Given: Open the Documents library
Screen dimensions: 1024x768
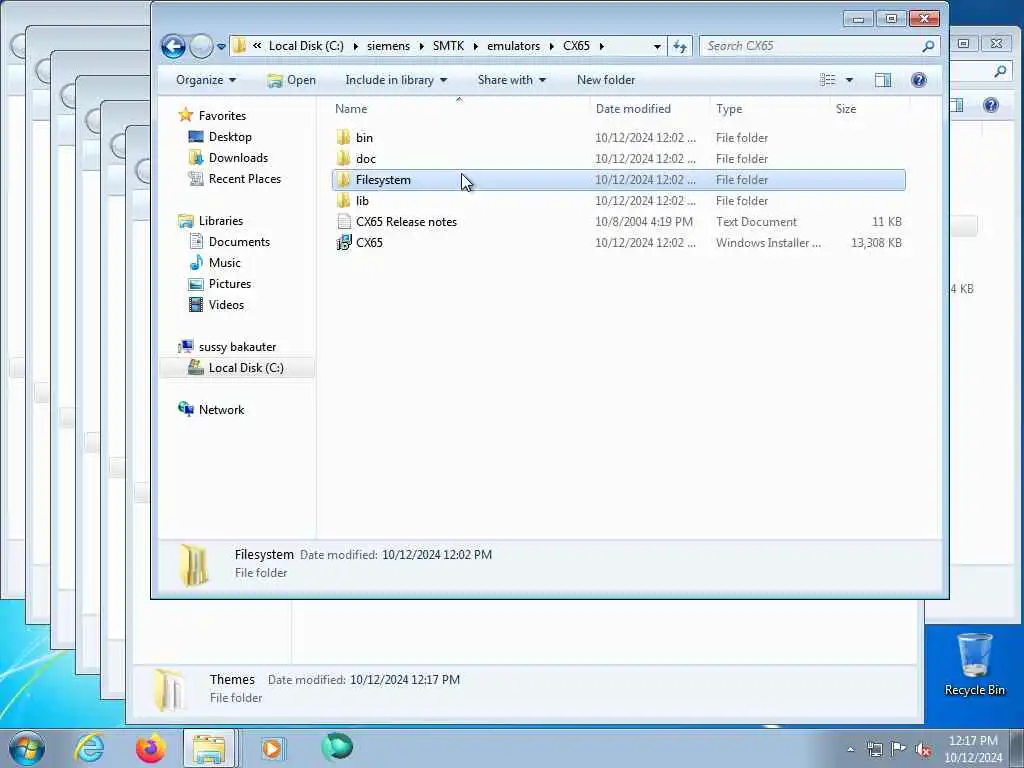Looking at the screenshot, I should click(x=239, y=242).
